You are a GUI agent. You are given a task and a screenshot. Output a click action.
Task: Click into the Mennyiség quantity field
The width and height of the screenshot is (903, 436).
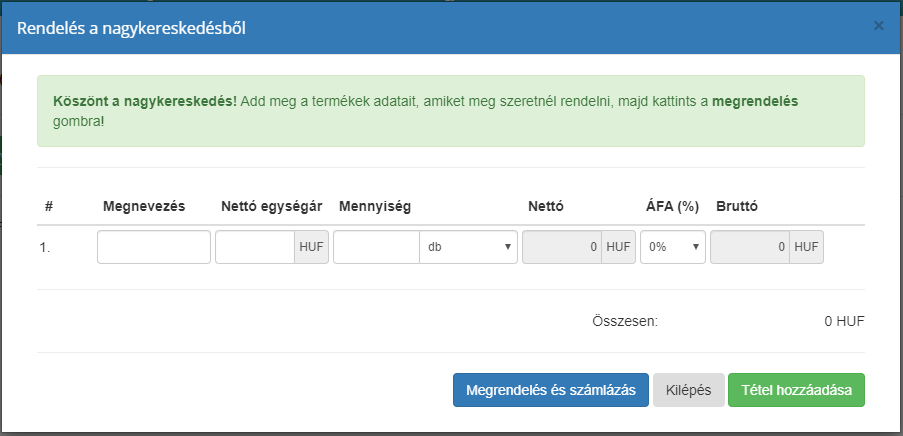(x=376, y=247)
